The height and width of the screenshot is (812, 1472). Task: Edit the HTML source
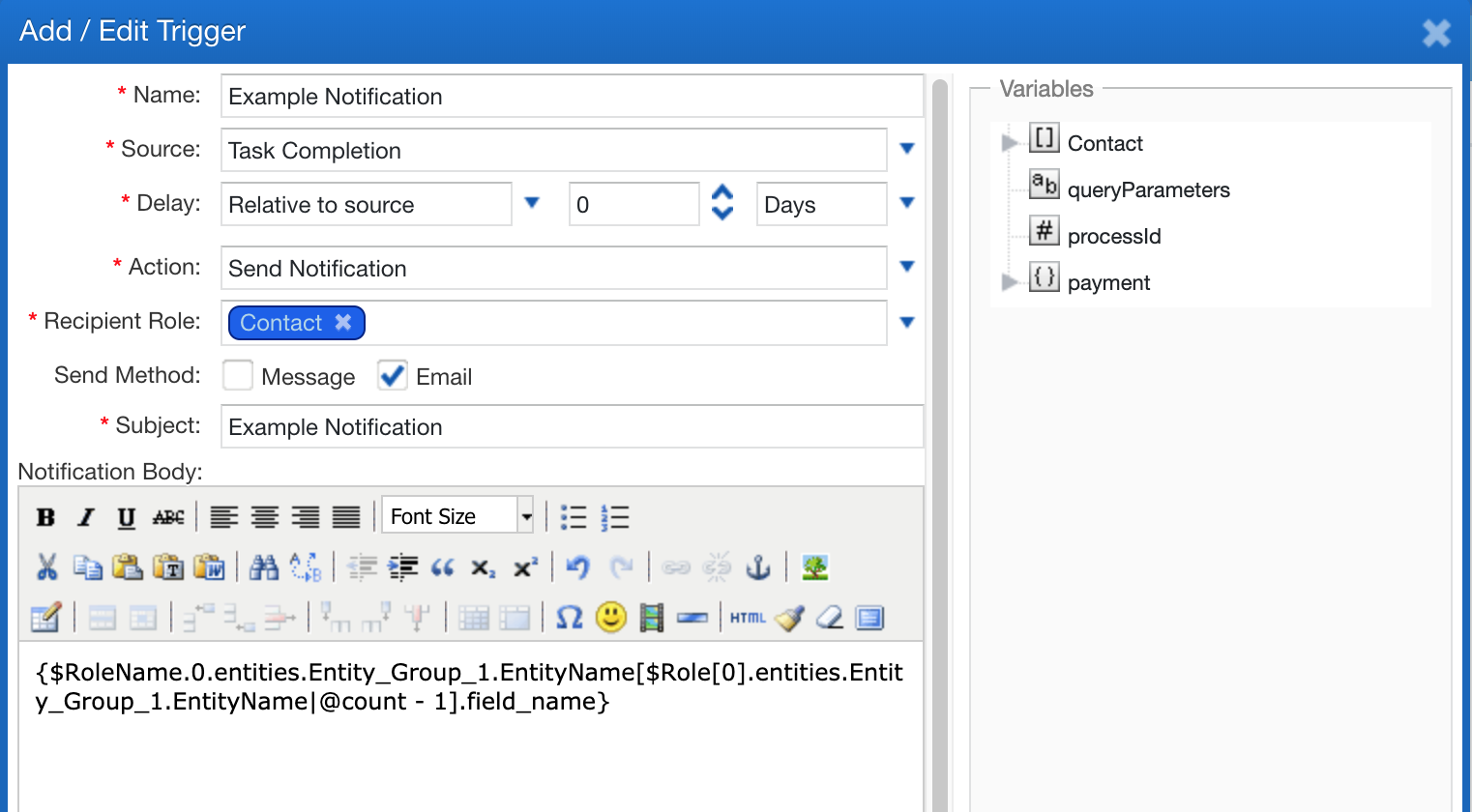point(748,618)
